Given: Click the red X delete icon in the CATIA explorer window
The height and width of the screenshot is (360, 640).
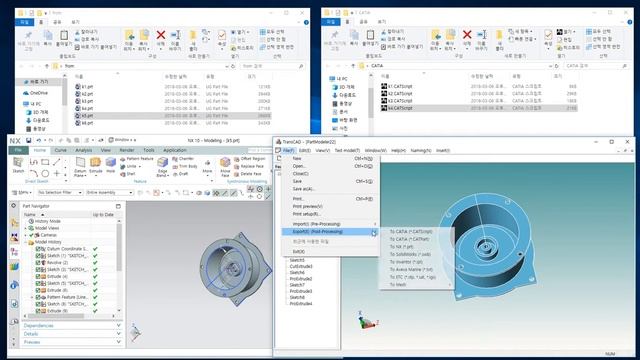Looking at the screenshot, I should 467,35.
